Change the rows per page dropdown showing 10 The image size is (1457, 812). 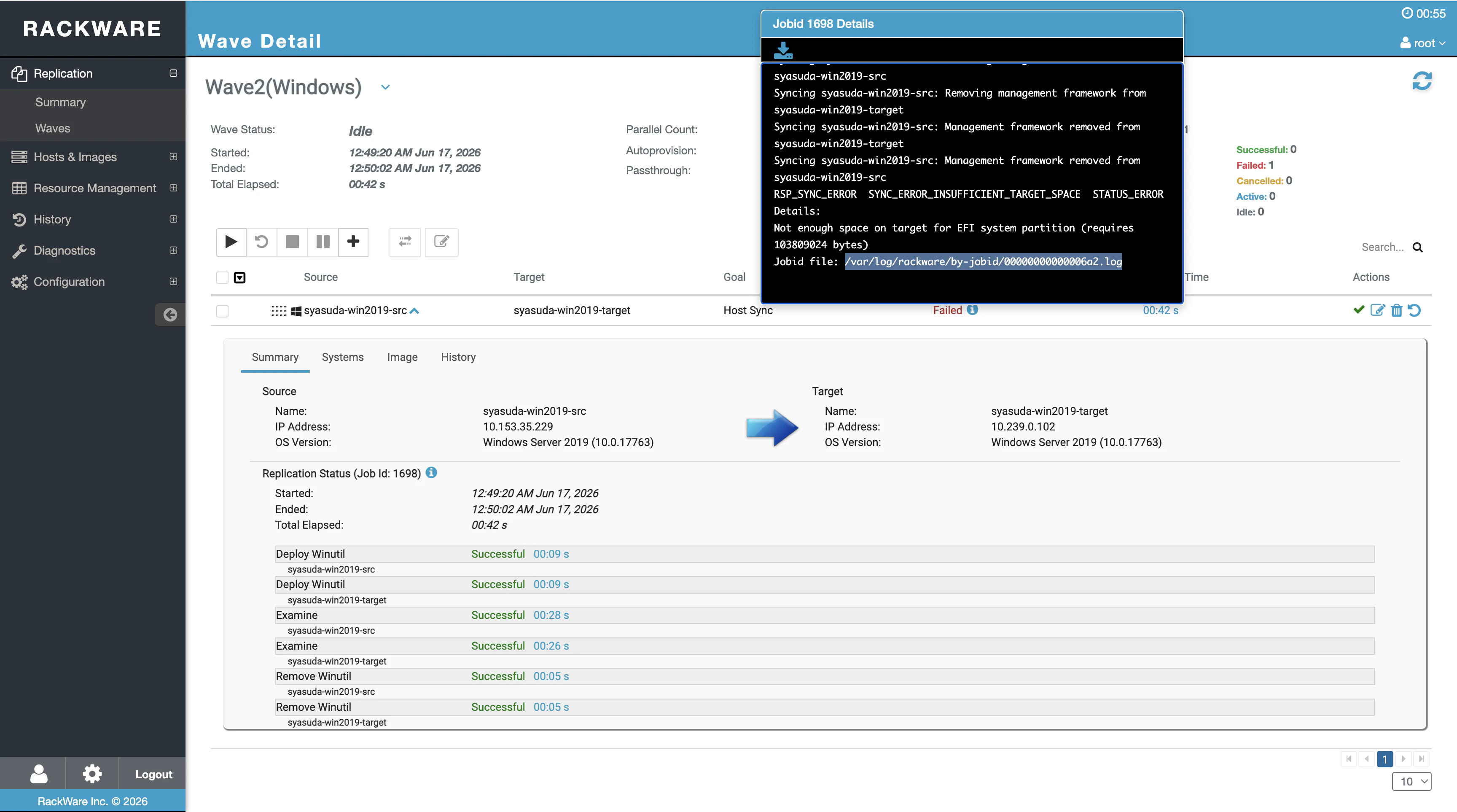coord(1411,782)
